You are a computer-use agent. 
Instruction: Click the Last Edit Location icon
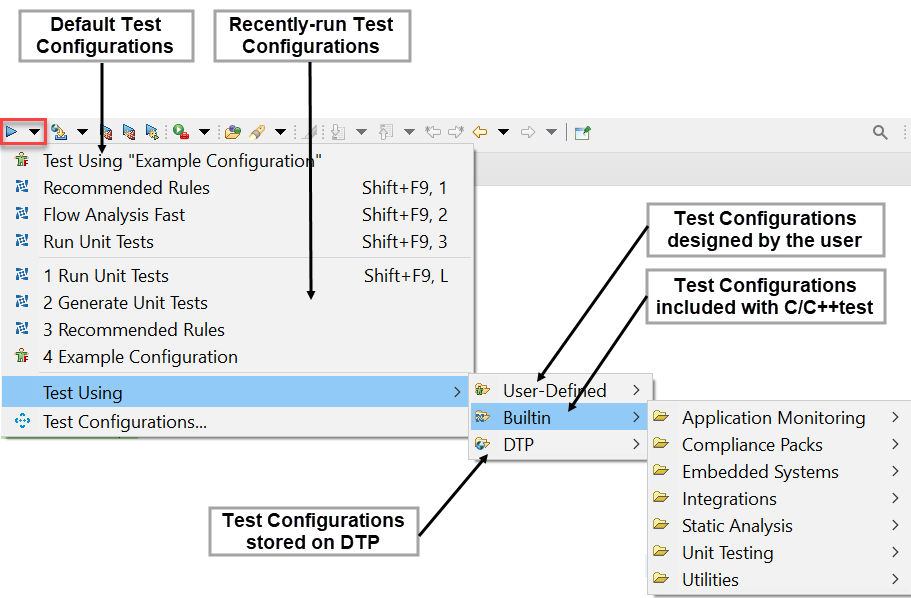433,133
